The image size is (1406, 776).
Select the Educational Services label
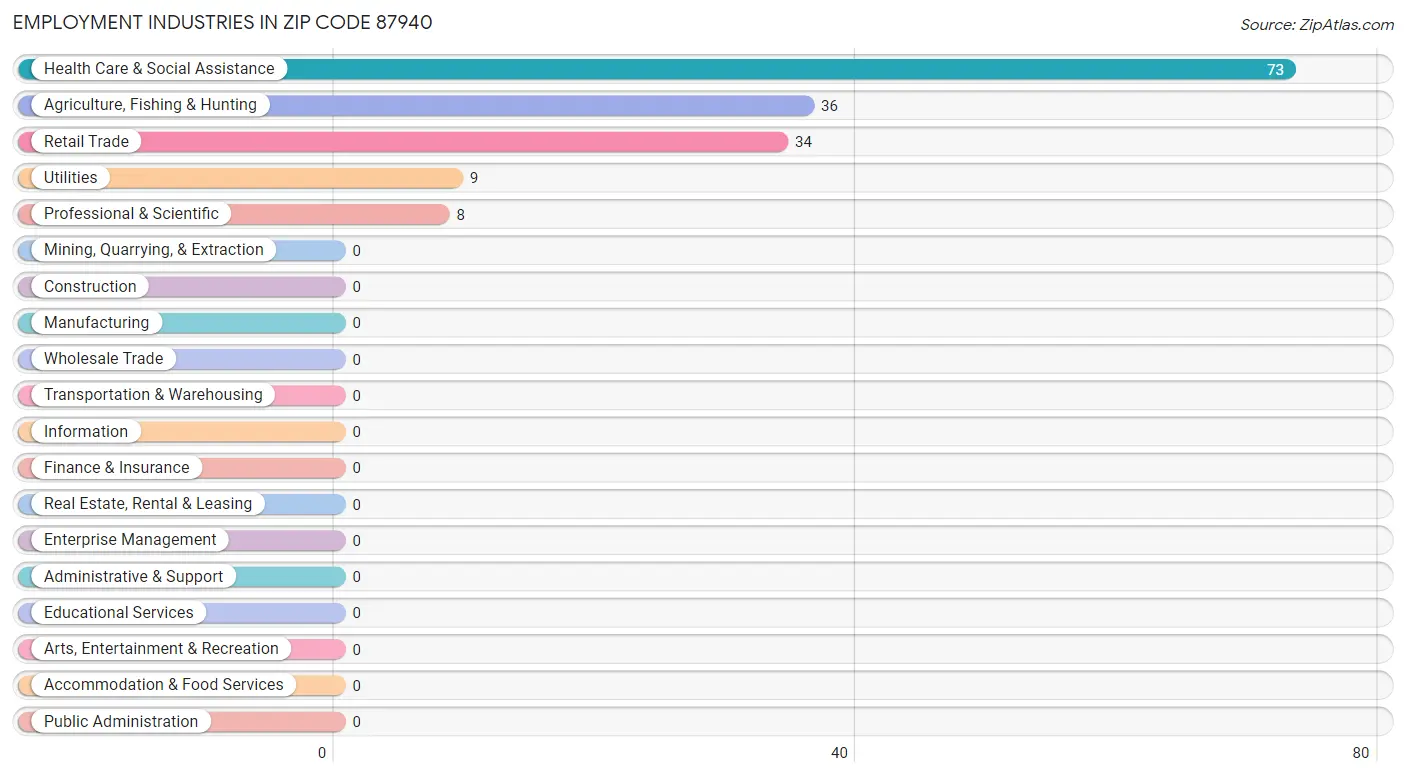(x=119, y=612)
